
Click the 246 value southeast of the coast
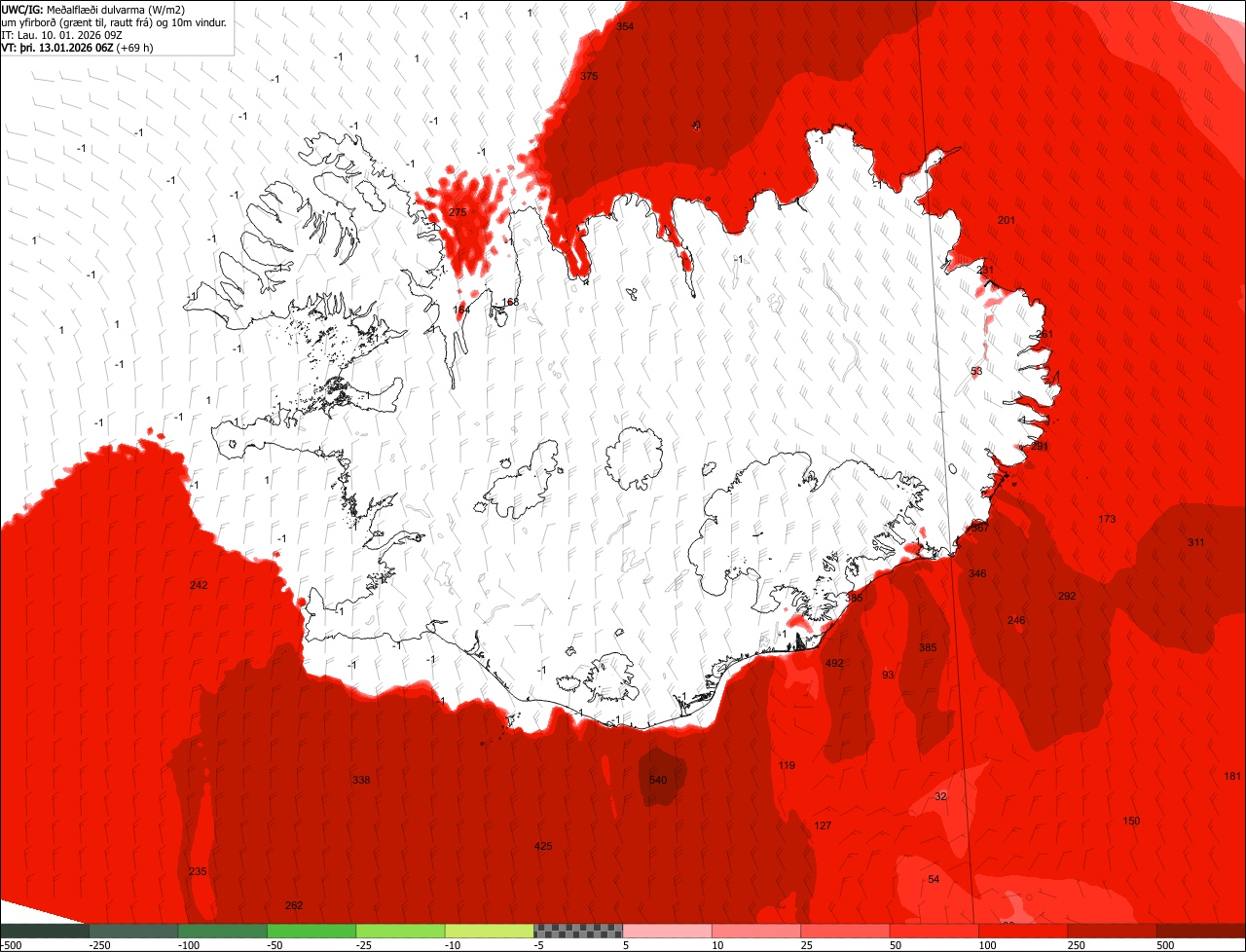(x=1016, y=620)
